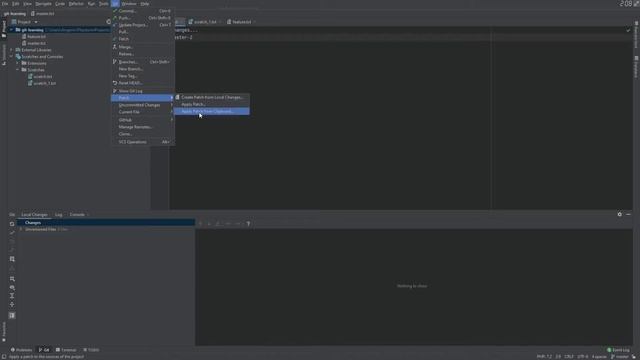This screenshot has width=640, height=360.
Task: Switch to feature.txt editor tab
Action: (240, 22)
